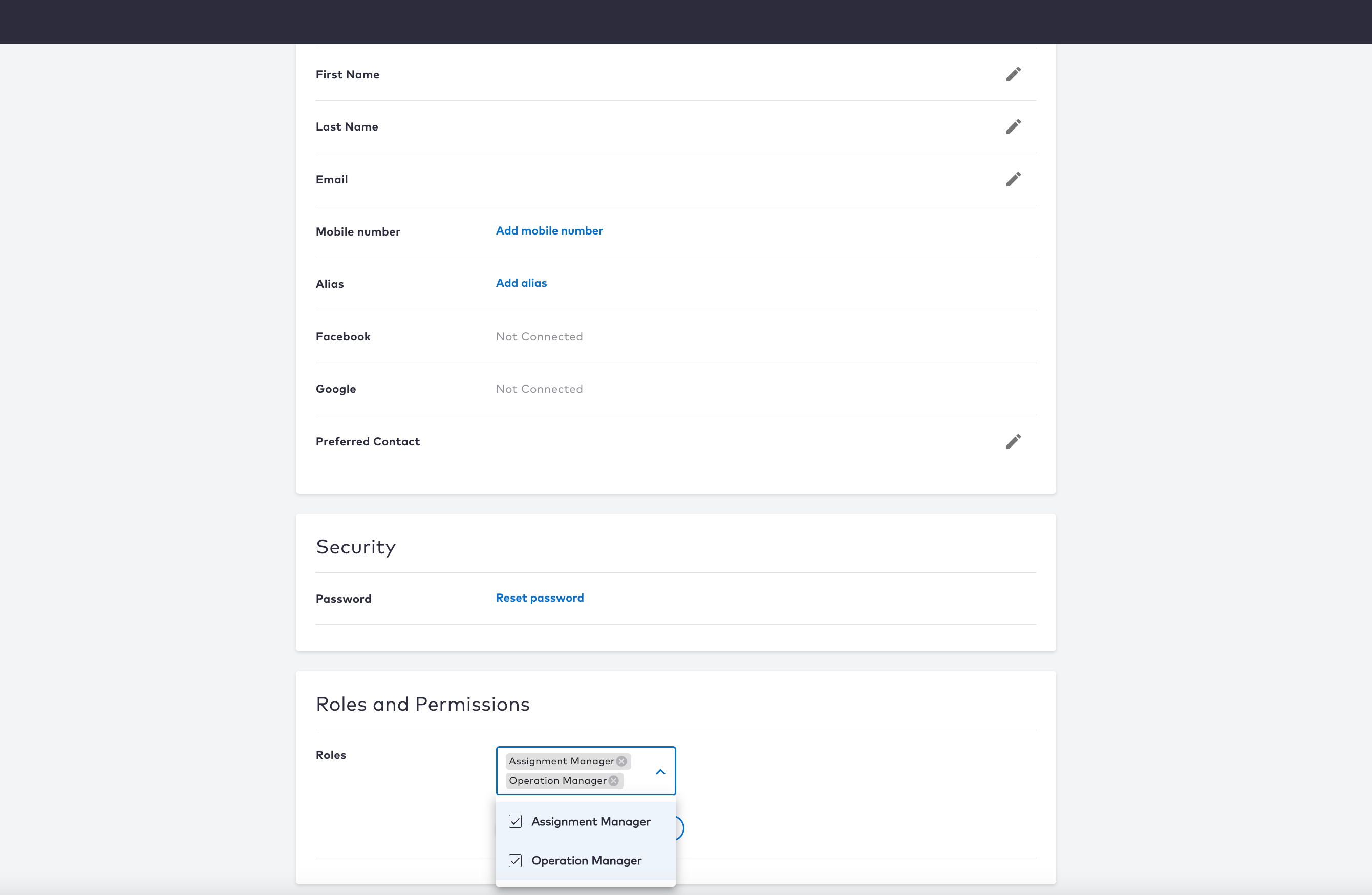Select the Security section heading

click(x=356, y=547)
